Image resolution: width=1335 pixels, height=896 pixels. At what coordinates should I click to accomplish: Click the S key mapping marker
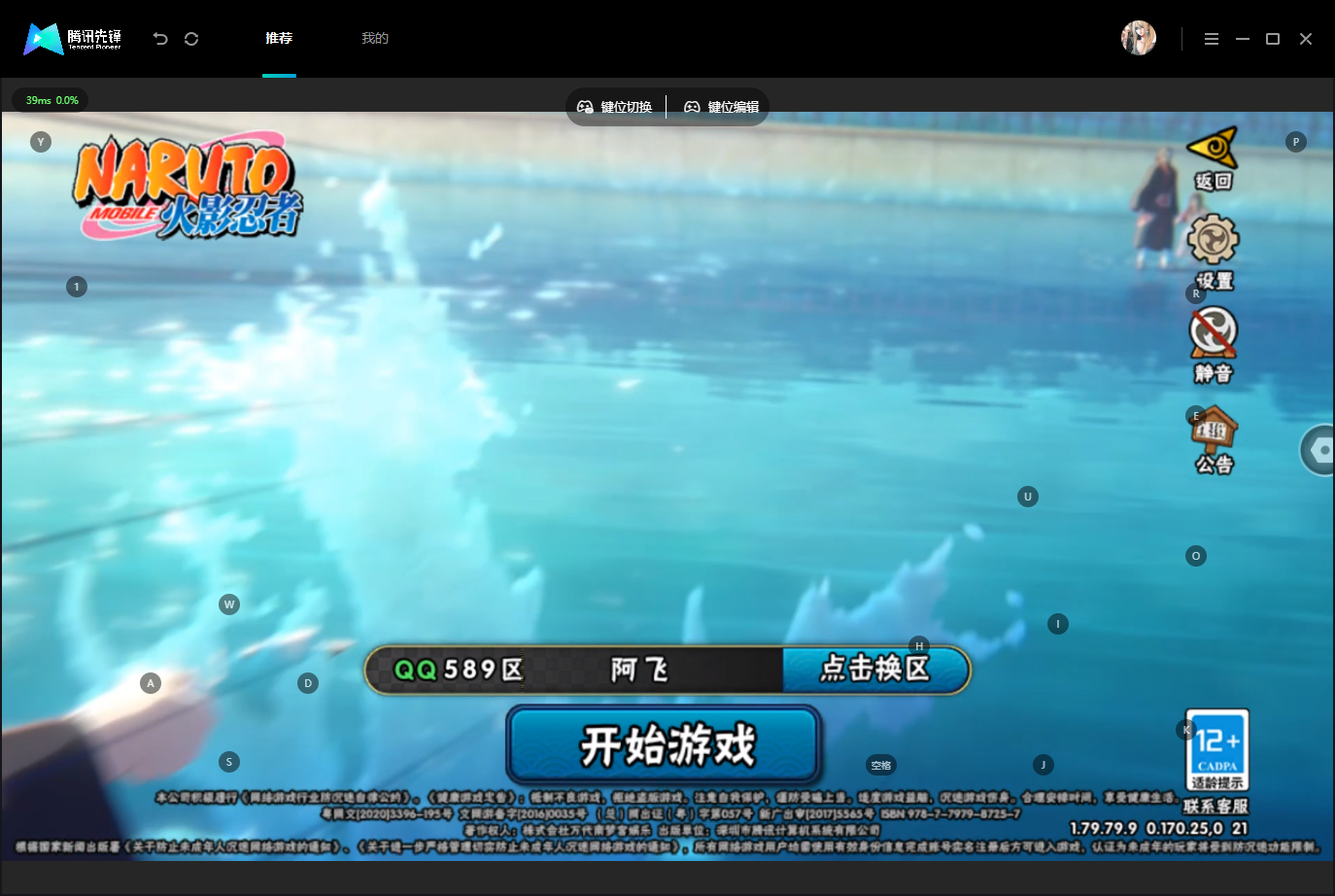point(229,762)
